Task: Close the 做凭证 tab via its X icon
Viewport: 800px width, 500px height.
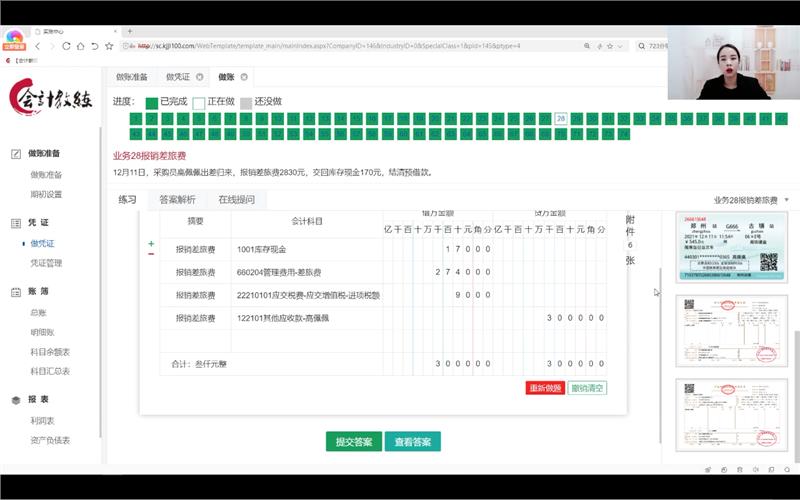Action: (x=199, y=77)
